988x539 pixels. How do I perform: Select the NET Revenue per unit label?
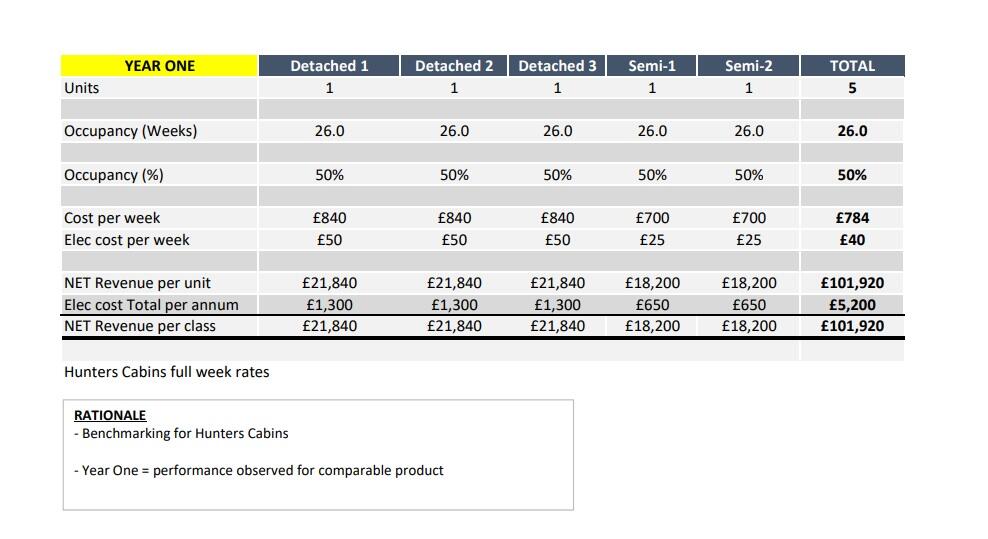tap(137, 283)
